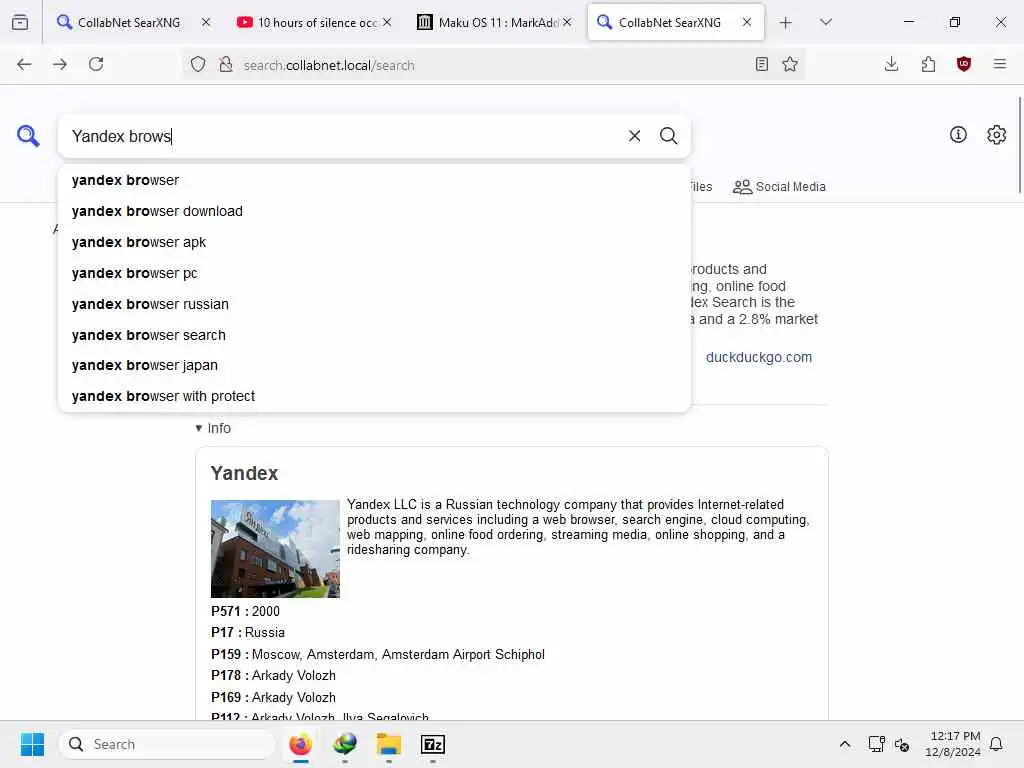
Task: Submit search with magnifier button
Action: click(x=668, y=136)
